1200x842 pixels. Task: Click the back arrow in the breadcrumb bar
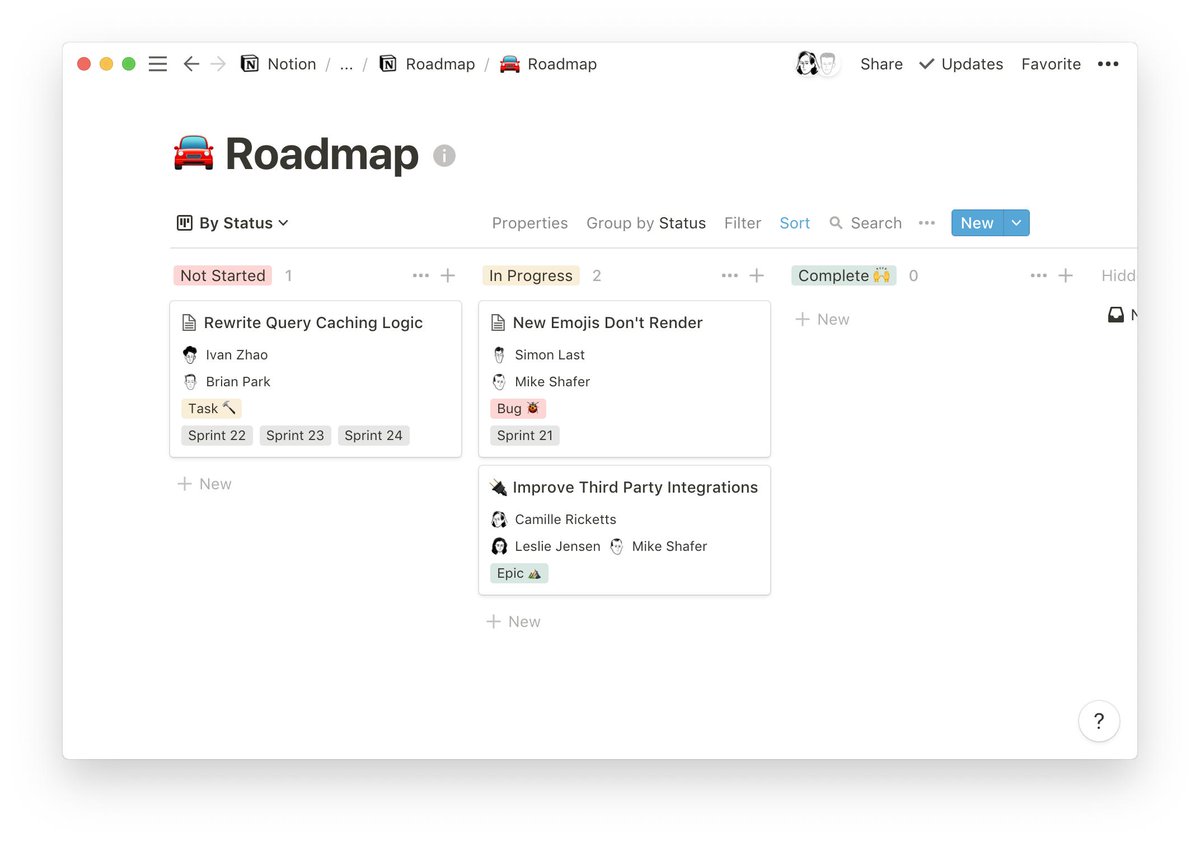click(191, 63)
